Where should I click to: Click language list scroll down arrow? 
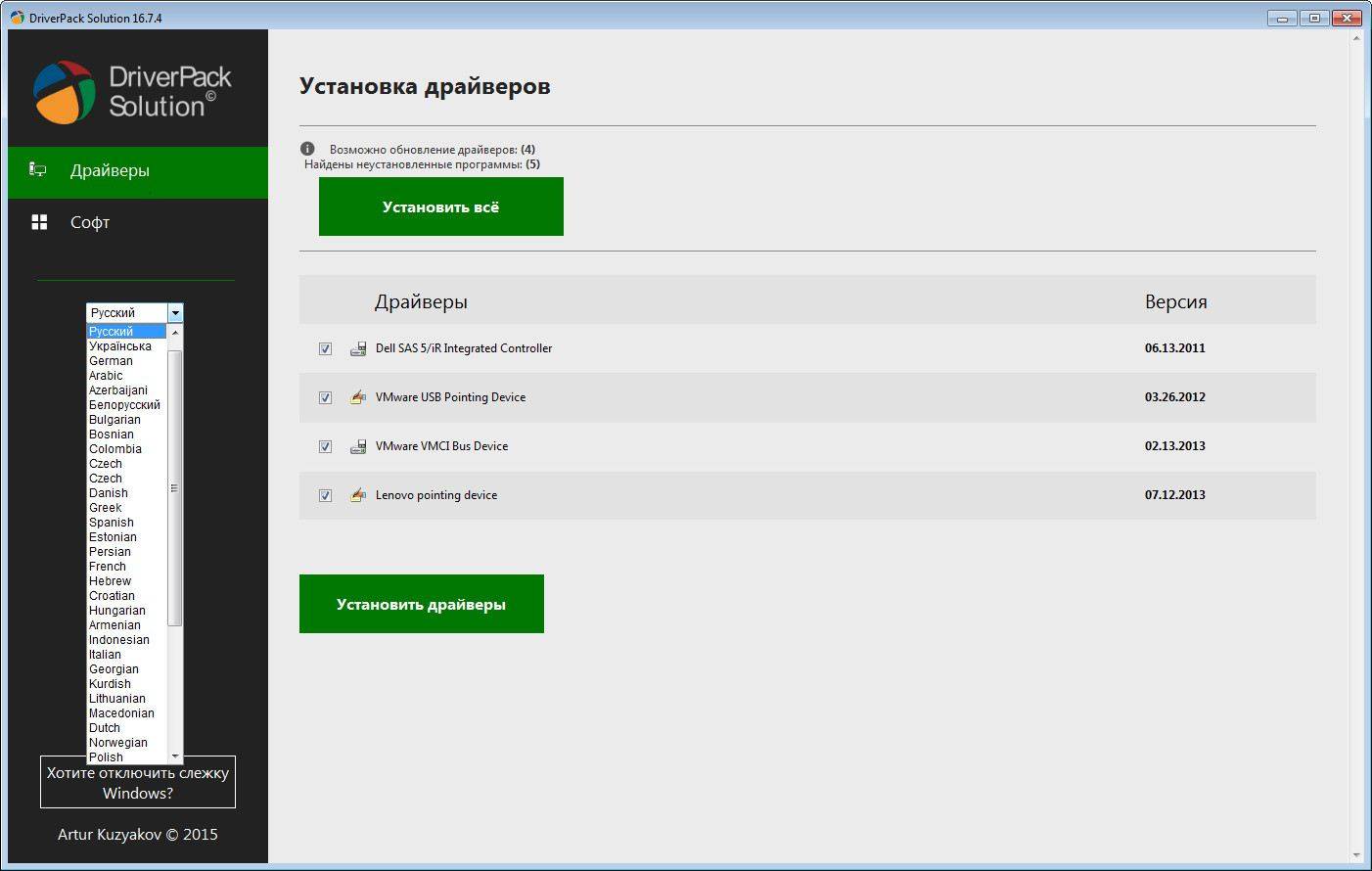175,756
